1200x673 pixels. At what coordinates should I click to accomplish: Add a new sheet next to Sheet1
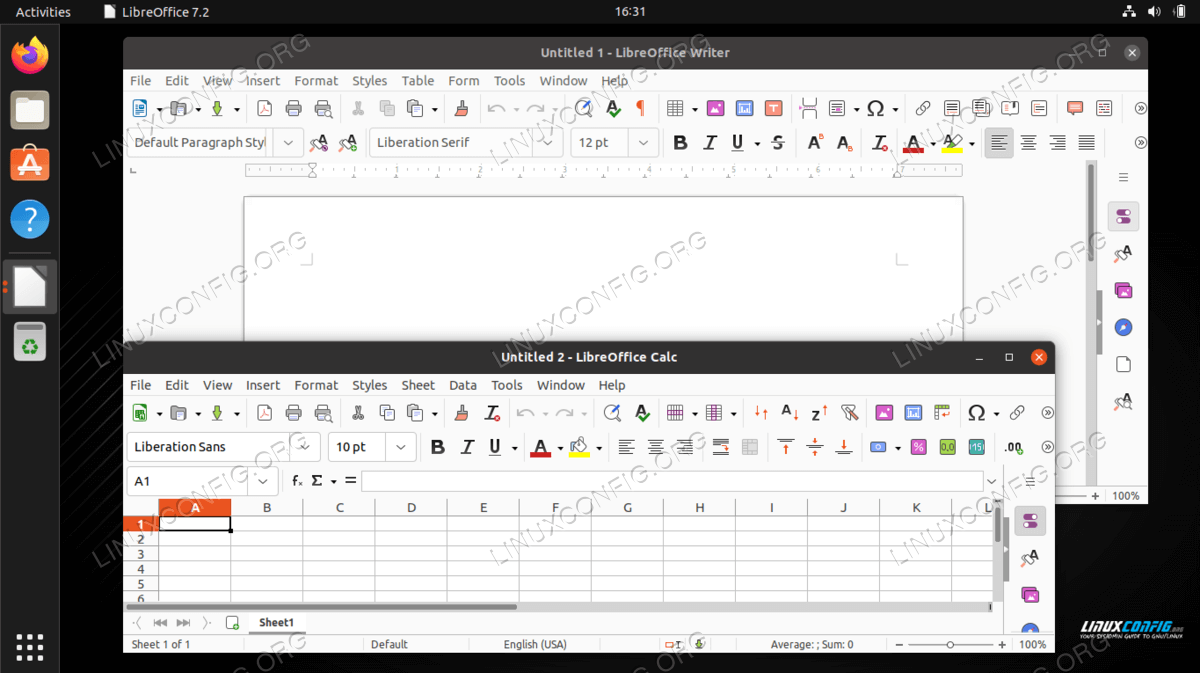tap(232, 623)
